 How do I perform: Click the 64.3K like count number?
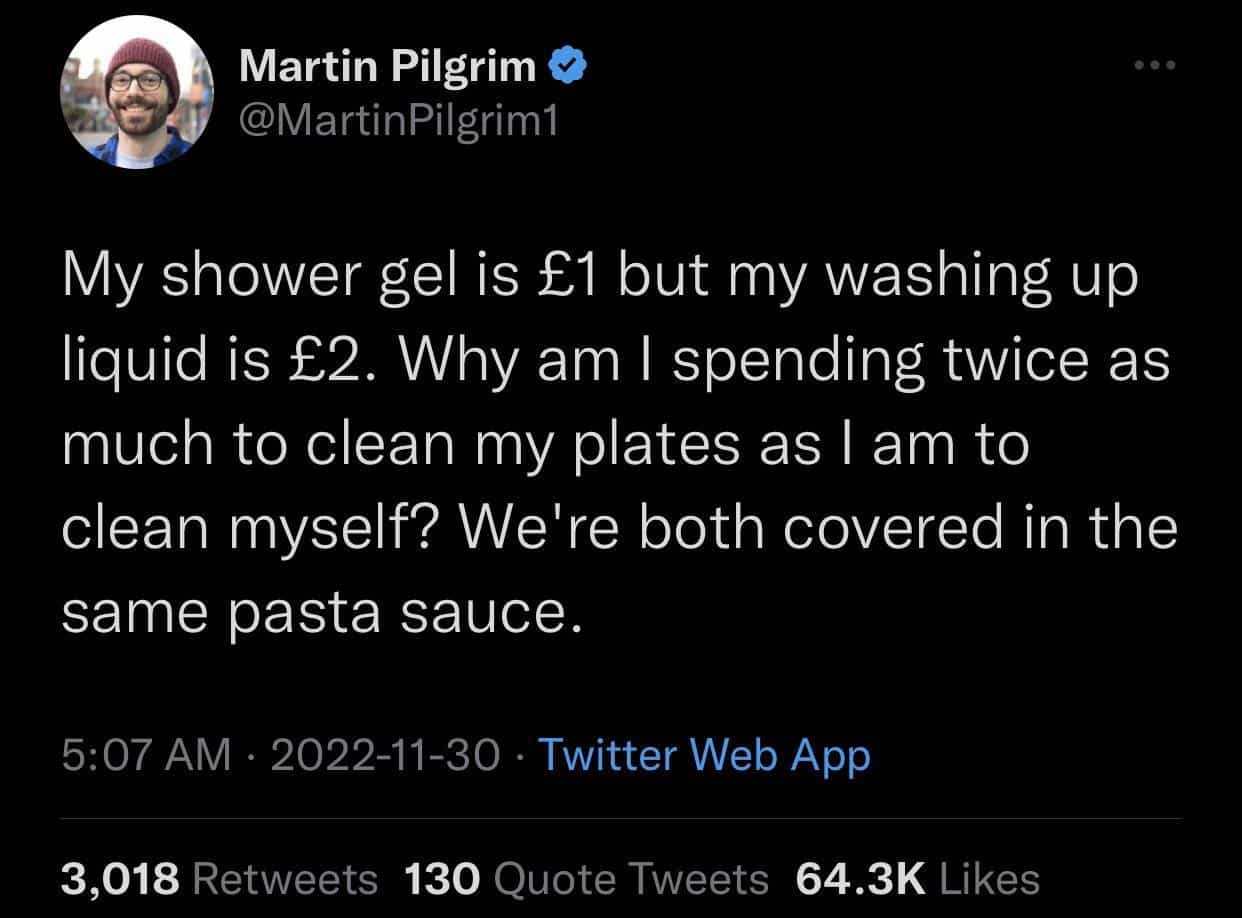(859, 879)
